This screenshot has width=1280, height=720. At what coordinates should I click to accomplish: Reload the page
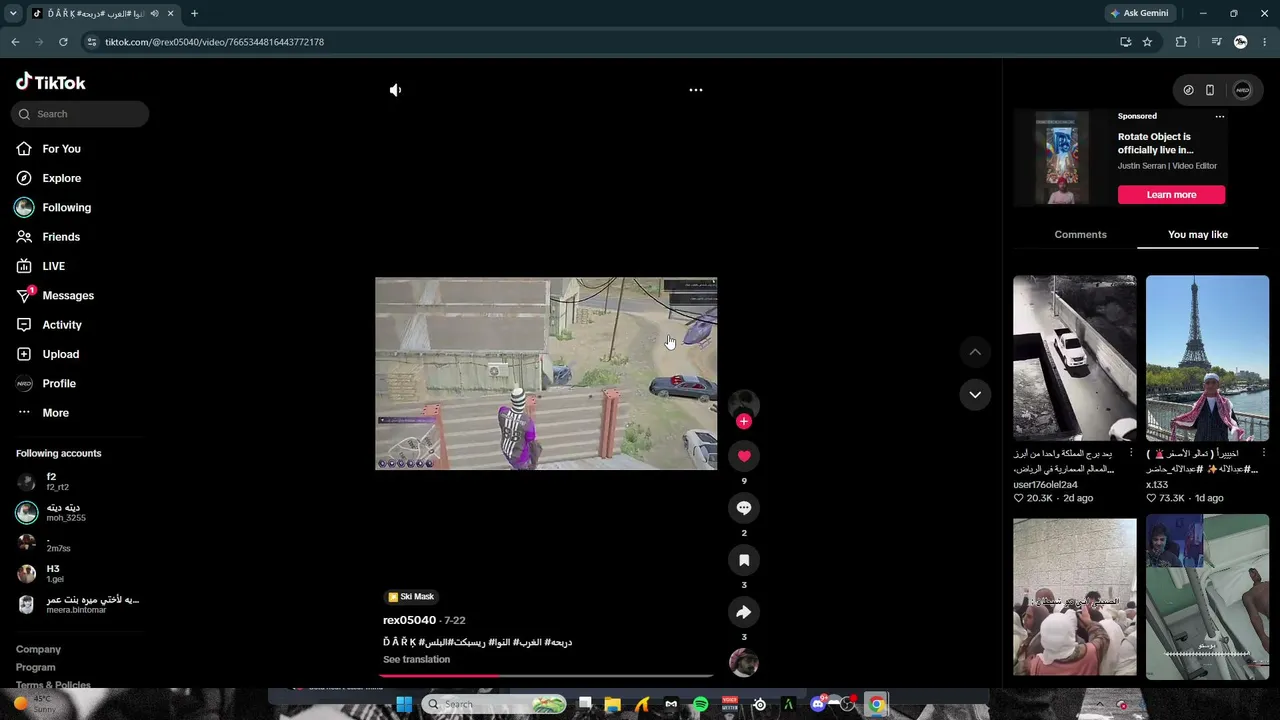[x=63, y=42]
